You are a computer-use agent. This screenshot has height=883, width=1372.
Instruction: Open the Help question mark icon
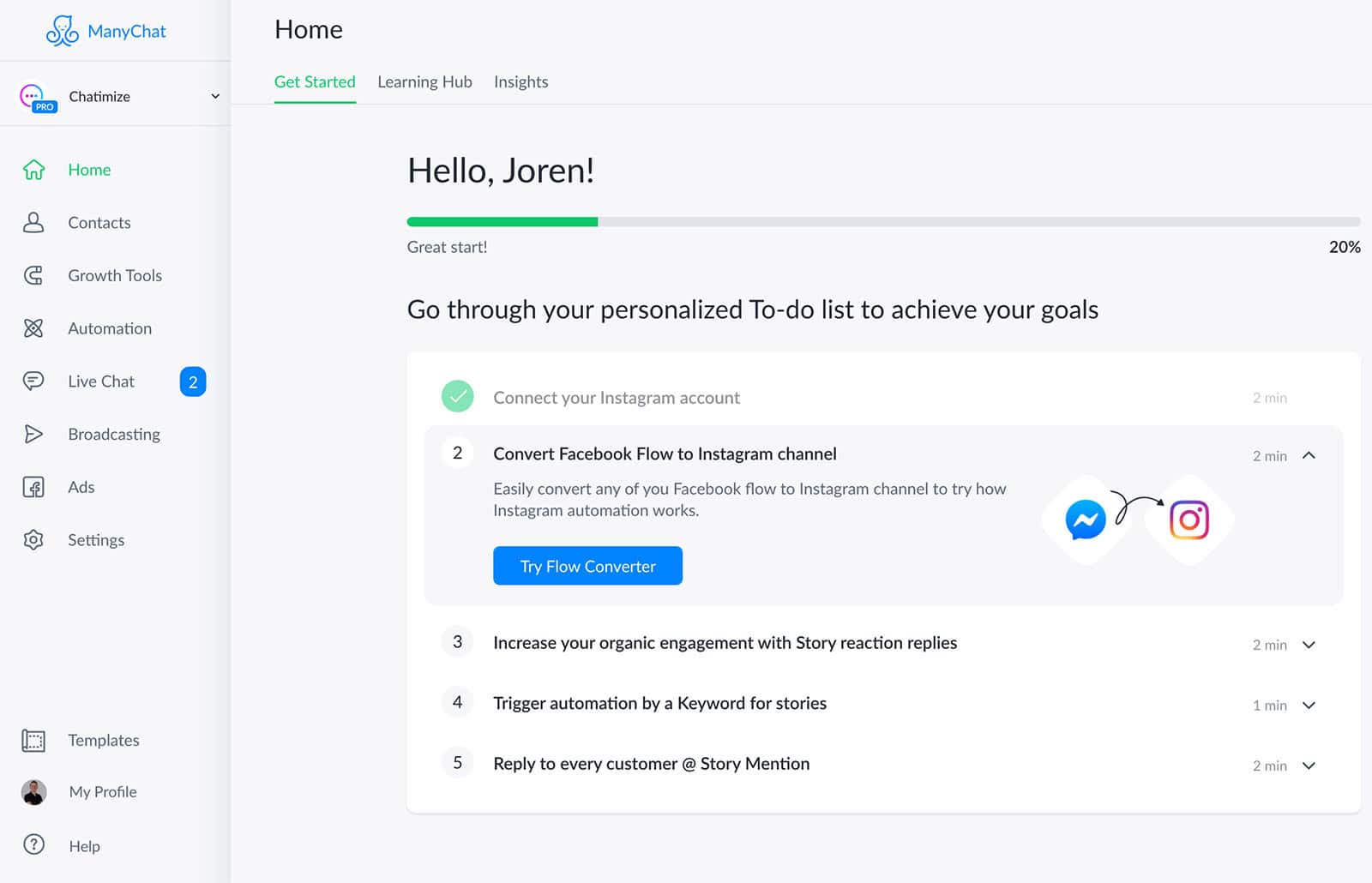(x=33, y=845)
